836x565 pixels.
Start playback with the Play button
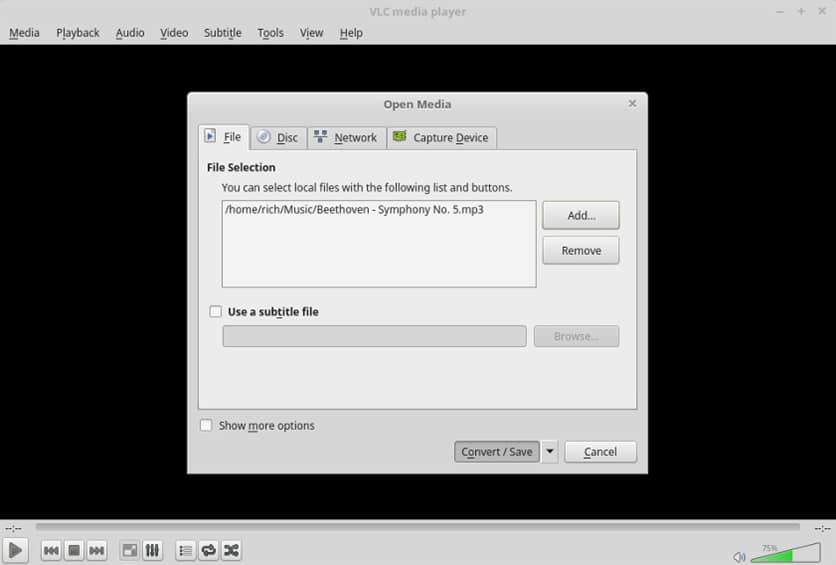tap(15, 550)
